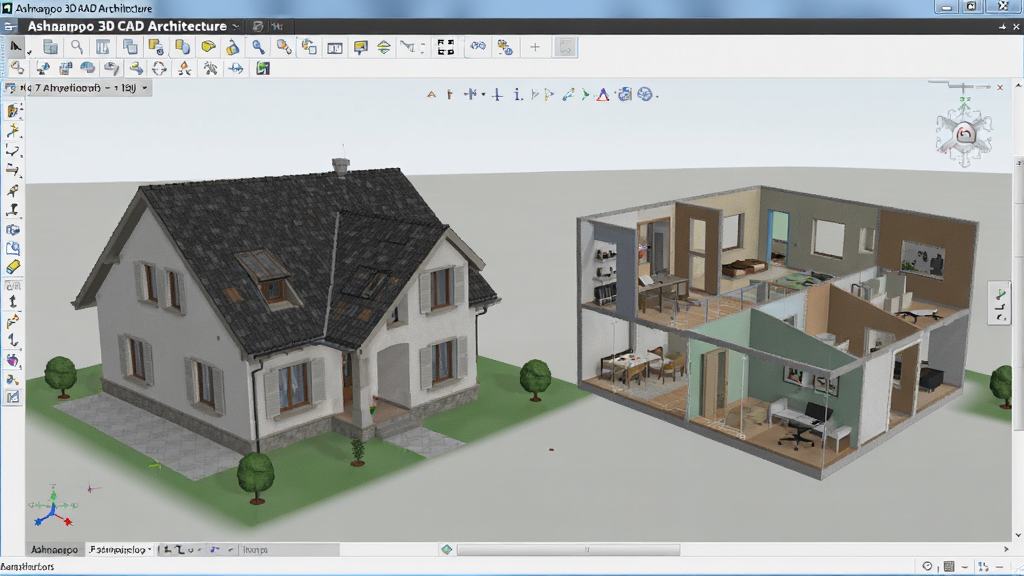Image resolution: width=1024 pixels, height=576 pixels.
Task: Close the navigation panel with small x
Action: [x=1000, y=87]
